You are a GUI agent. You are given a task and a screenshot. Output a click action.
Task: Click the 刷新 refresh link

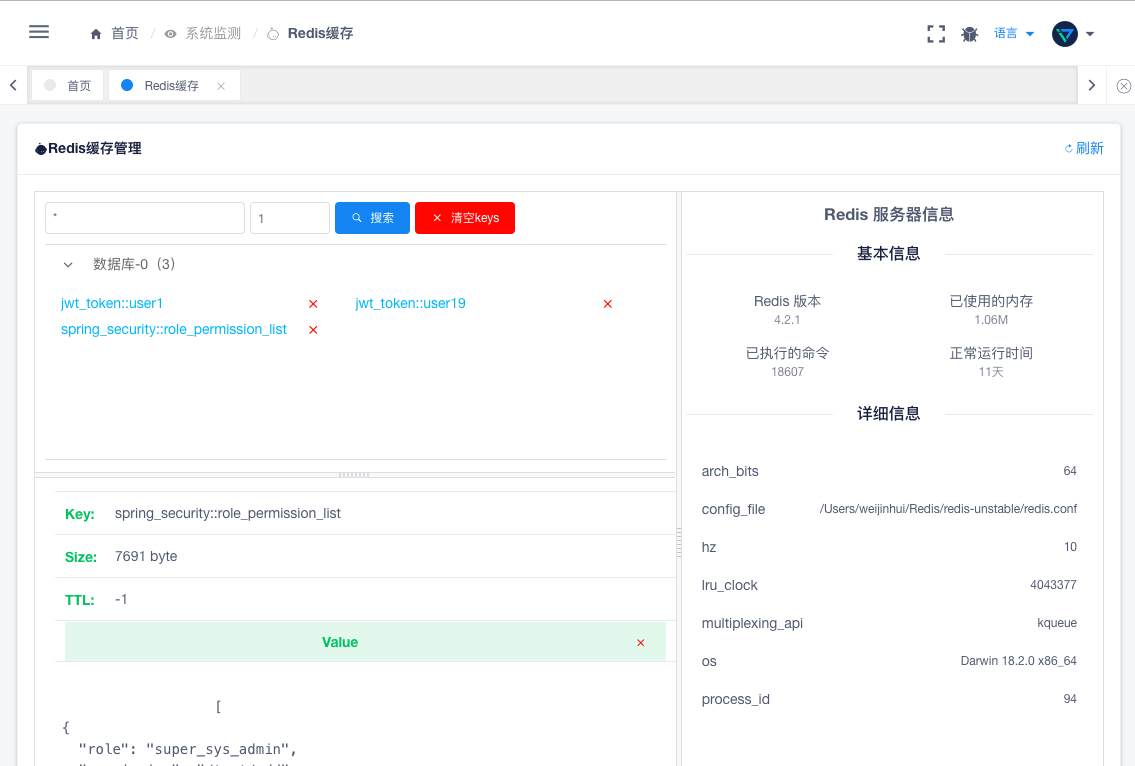(1084, 148)
